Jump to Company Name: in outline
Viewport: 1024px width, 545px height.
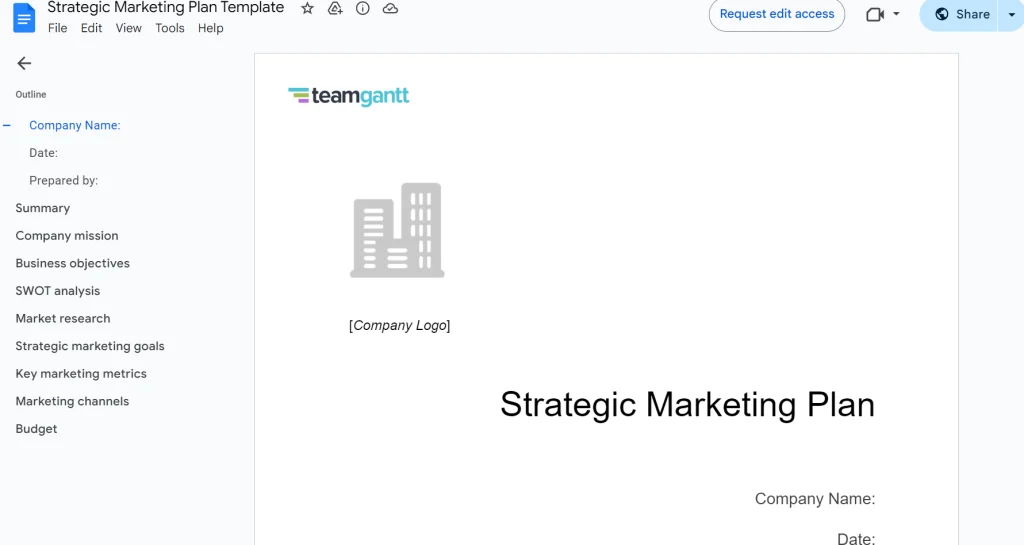pos(74,125)
